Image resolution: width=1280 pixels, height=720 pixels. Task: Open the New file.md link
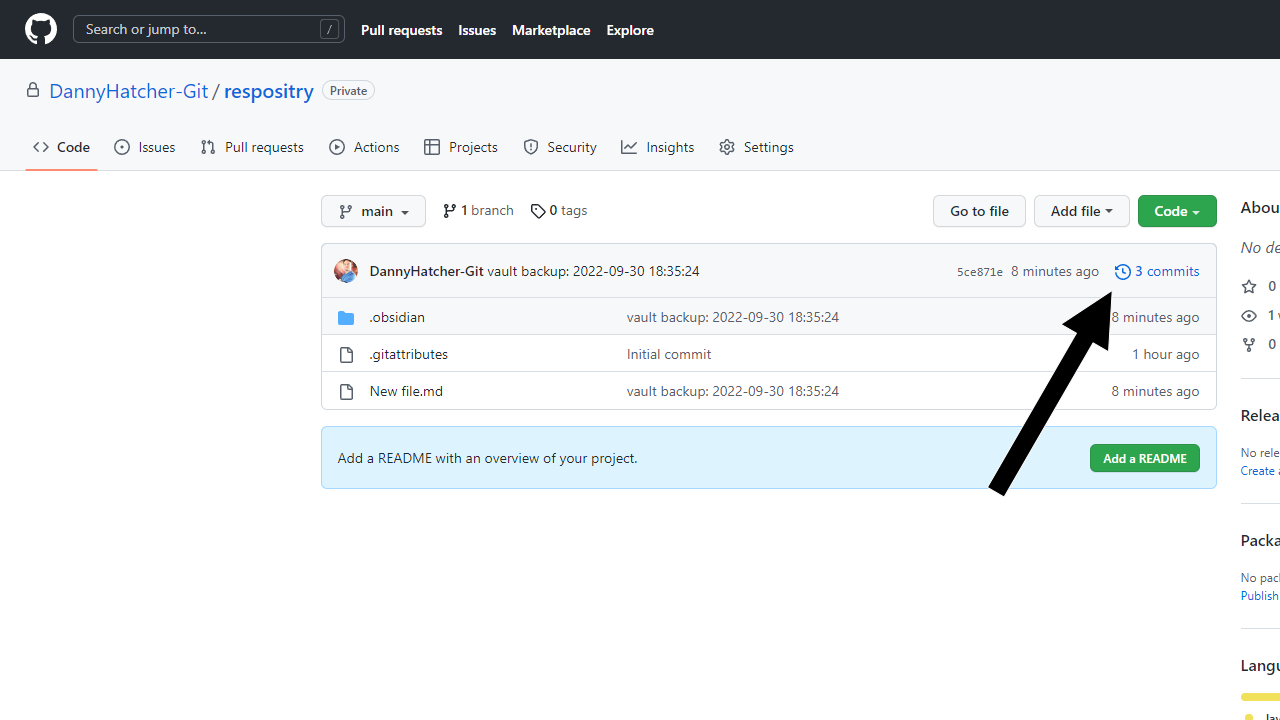pyautogui.click(x=406, y=391)
